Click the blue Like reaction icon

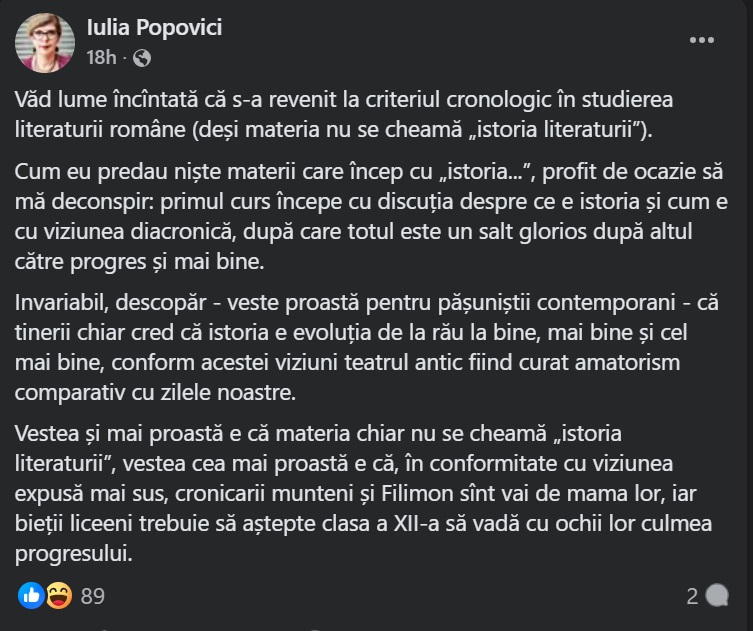(31, 596)
